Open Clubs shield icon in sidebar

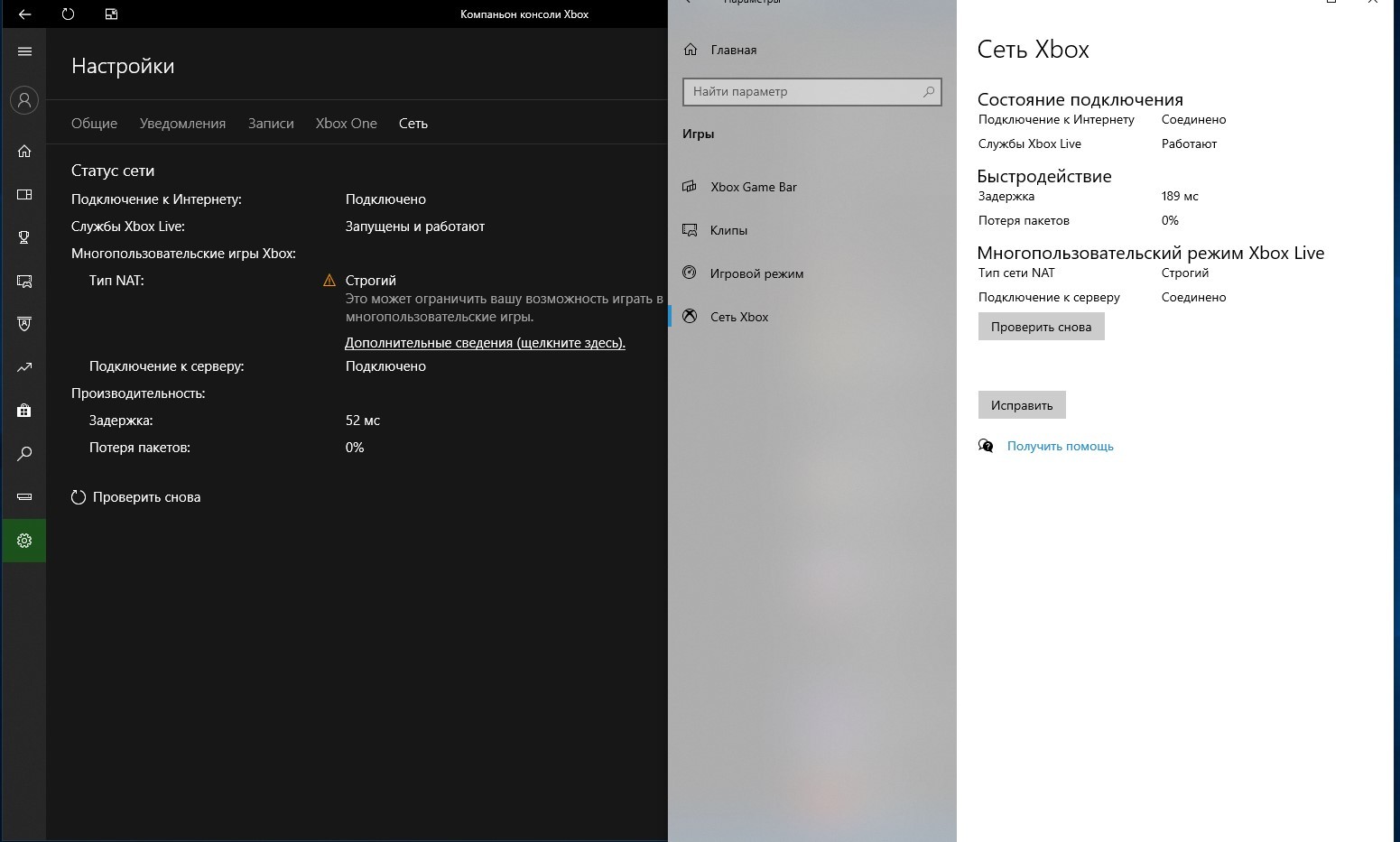coord(24,324)
